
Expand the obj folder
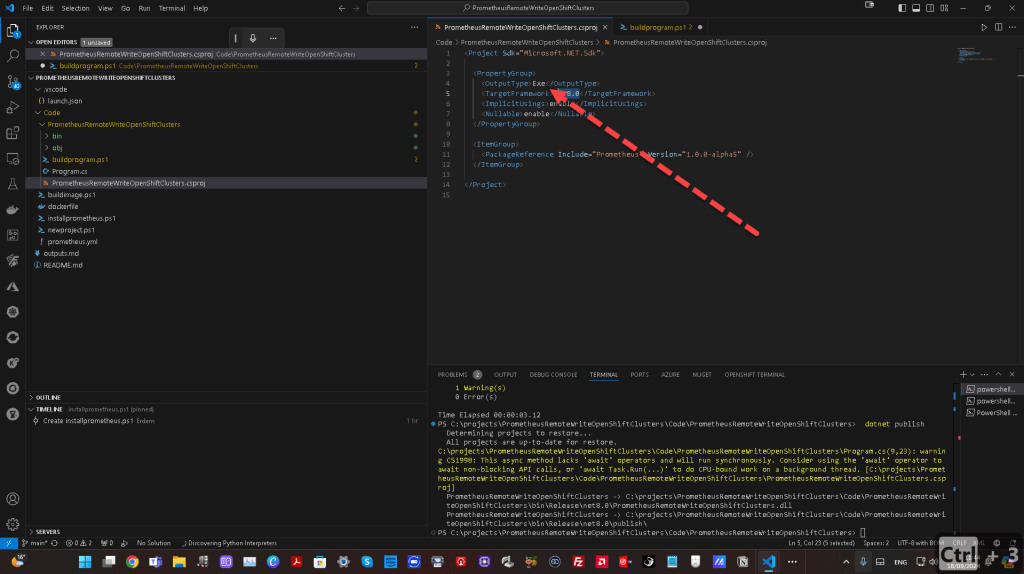[46, 148]
